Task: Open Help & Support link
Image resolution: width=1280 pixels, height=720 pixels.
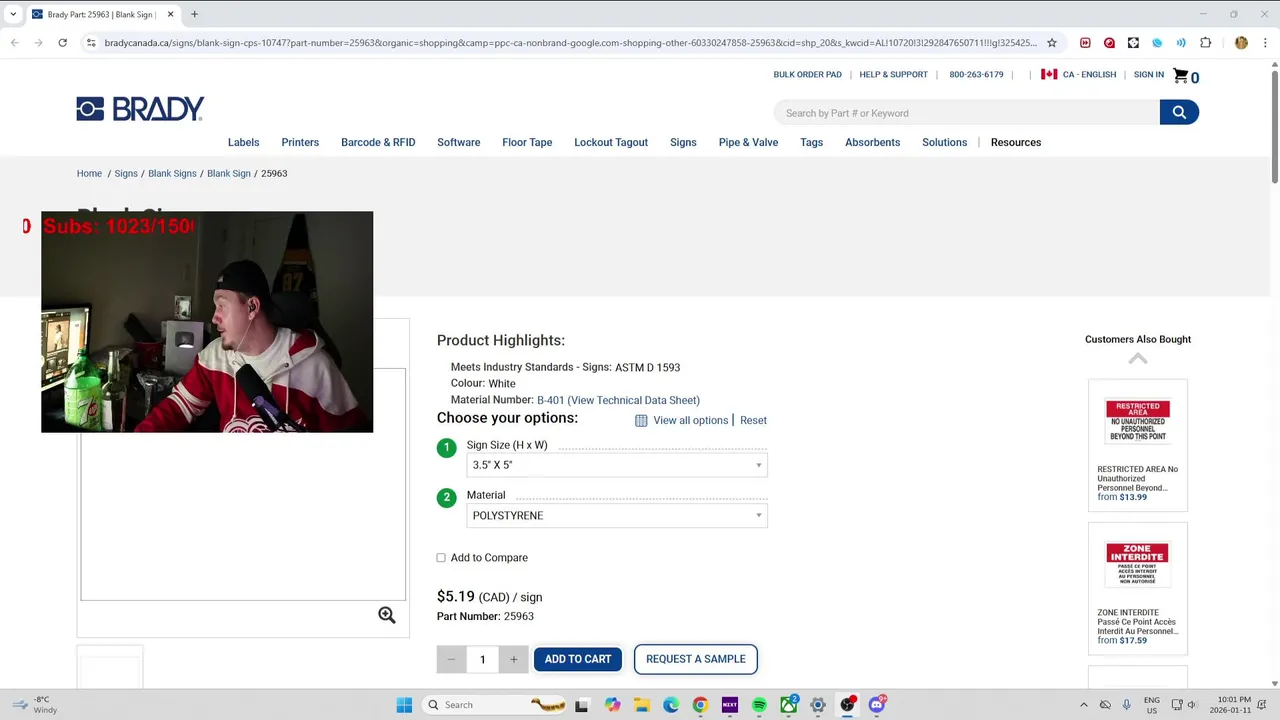Action: [x=893, y=75]
